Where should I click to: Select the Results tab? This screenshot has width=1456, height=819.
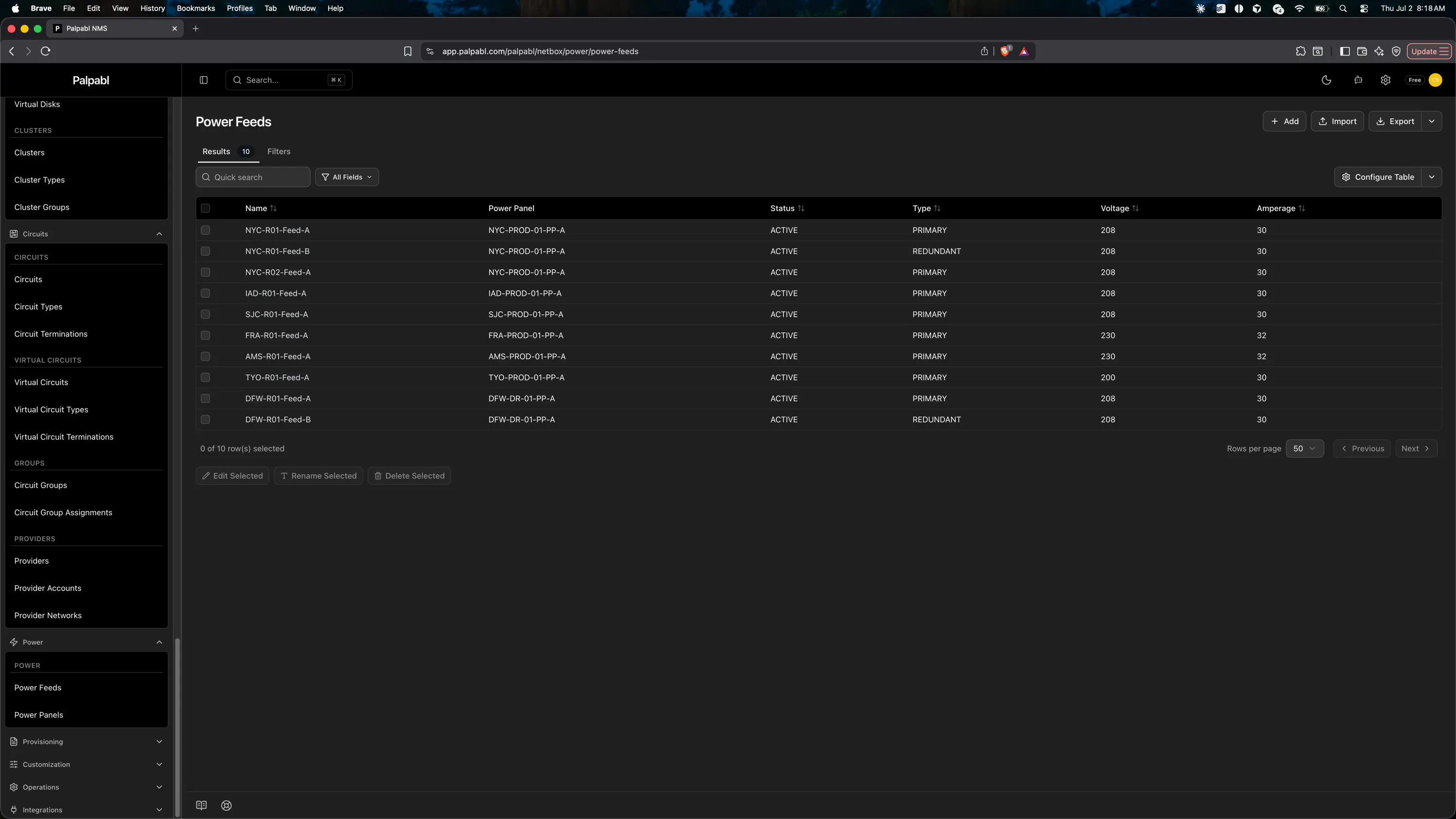click(x=227, y=151)
